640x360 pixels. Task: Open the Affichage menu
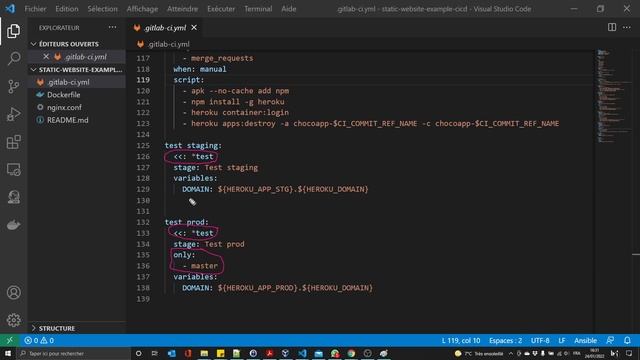(142, 9)
